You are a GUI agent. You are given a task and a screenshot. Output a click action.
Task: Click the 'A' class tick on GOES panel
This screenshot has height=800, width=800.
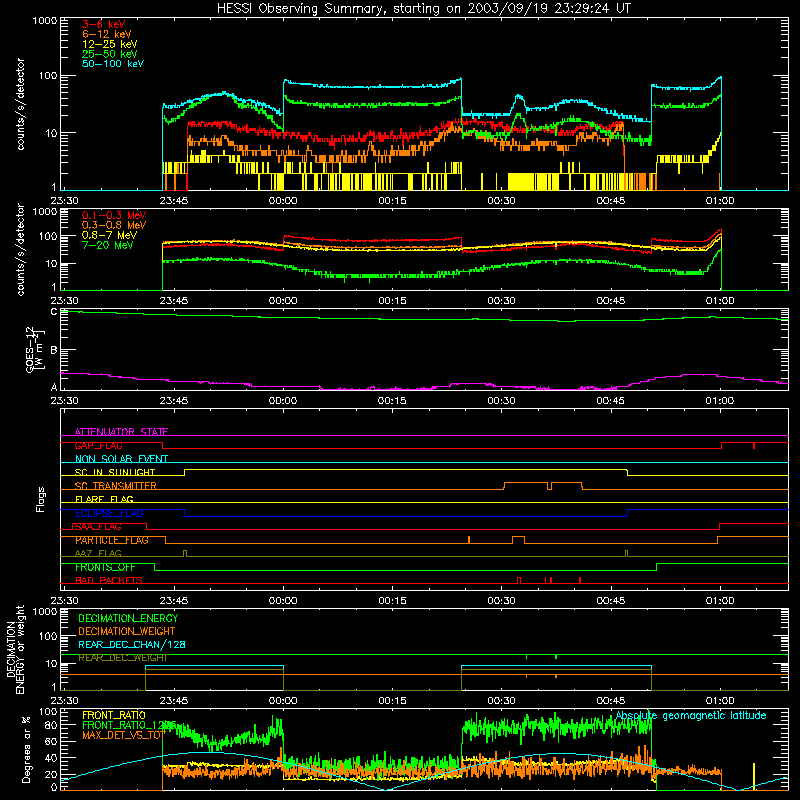pos(54,387)
